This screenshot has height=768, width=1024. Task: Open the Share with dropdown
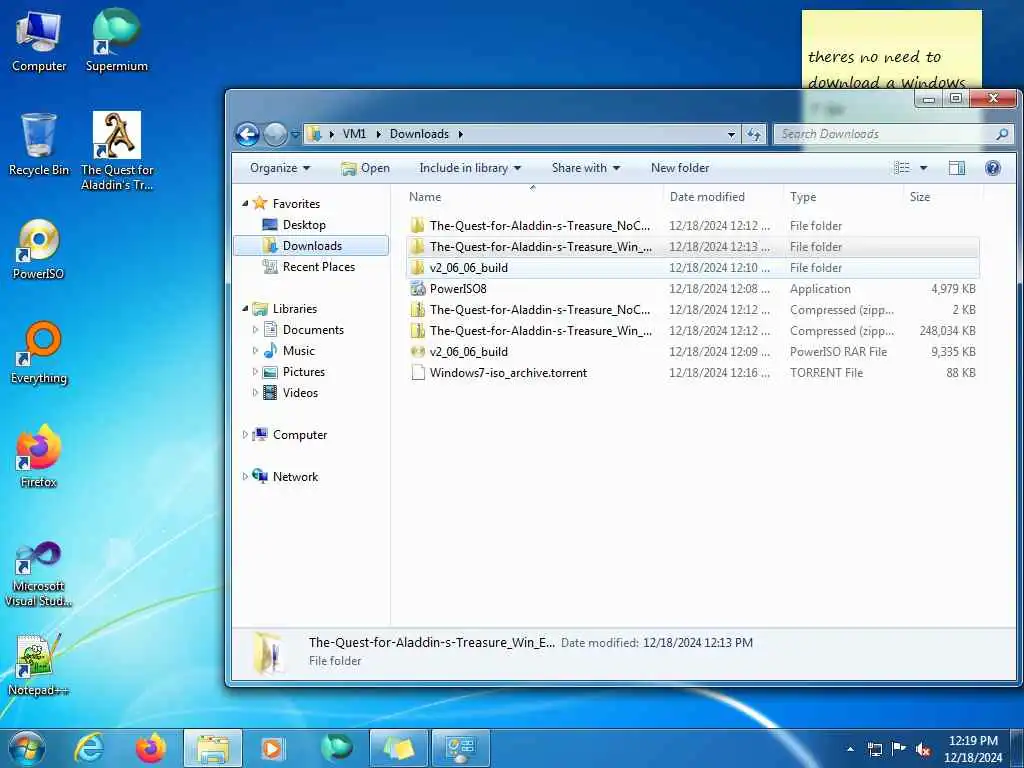coord(586,168)
